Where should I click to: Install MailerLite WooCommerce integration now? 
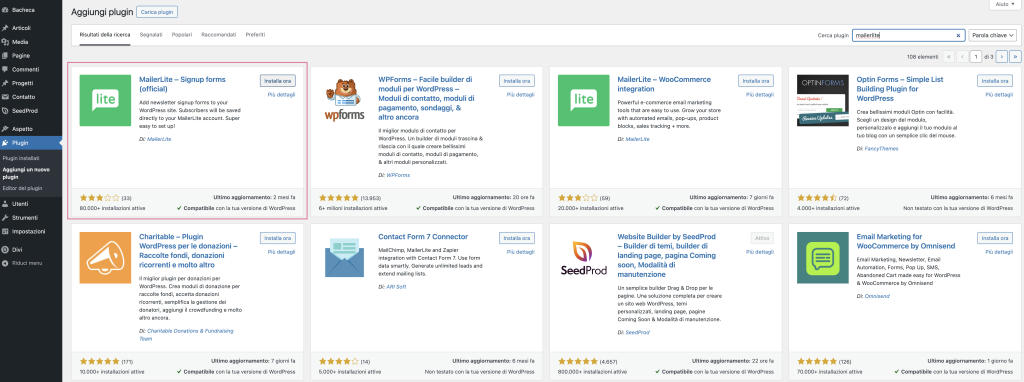click(756, 81)
